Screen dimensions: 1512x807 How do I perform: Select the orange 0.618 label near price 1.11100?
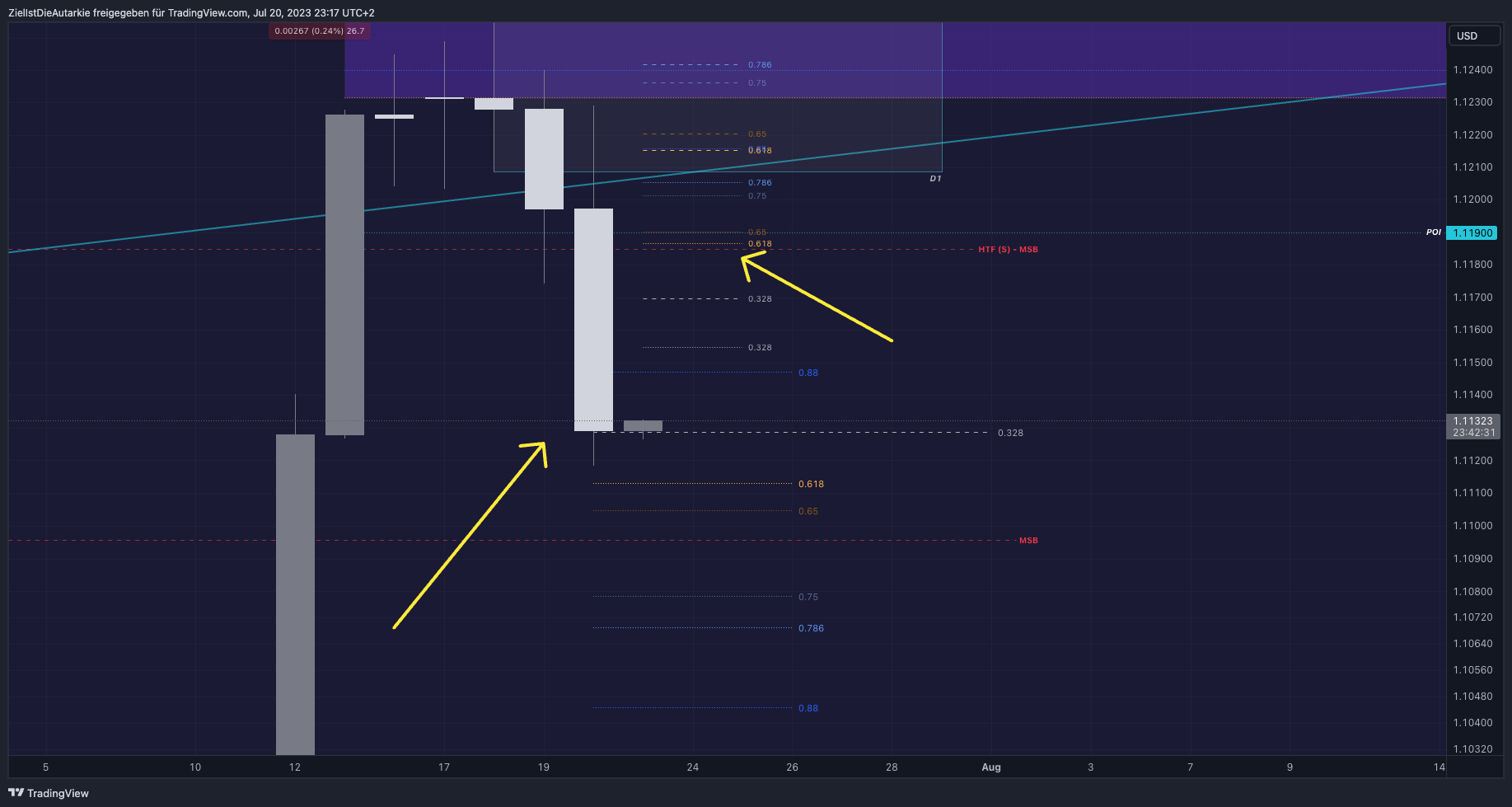point(811,485)
